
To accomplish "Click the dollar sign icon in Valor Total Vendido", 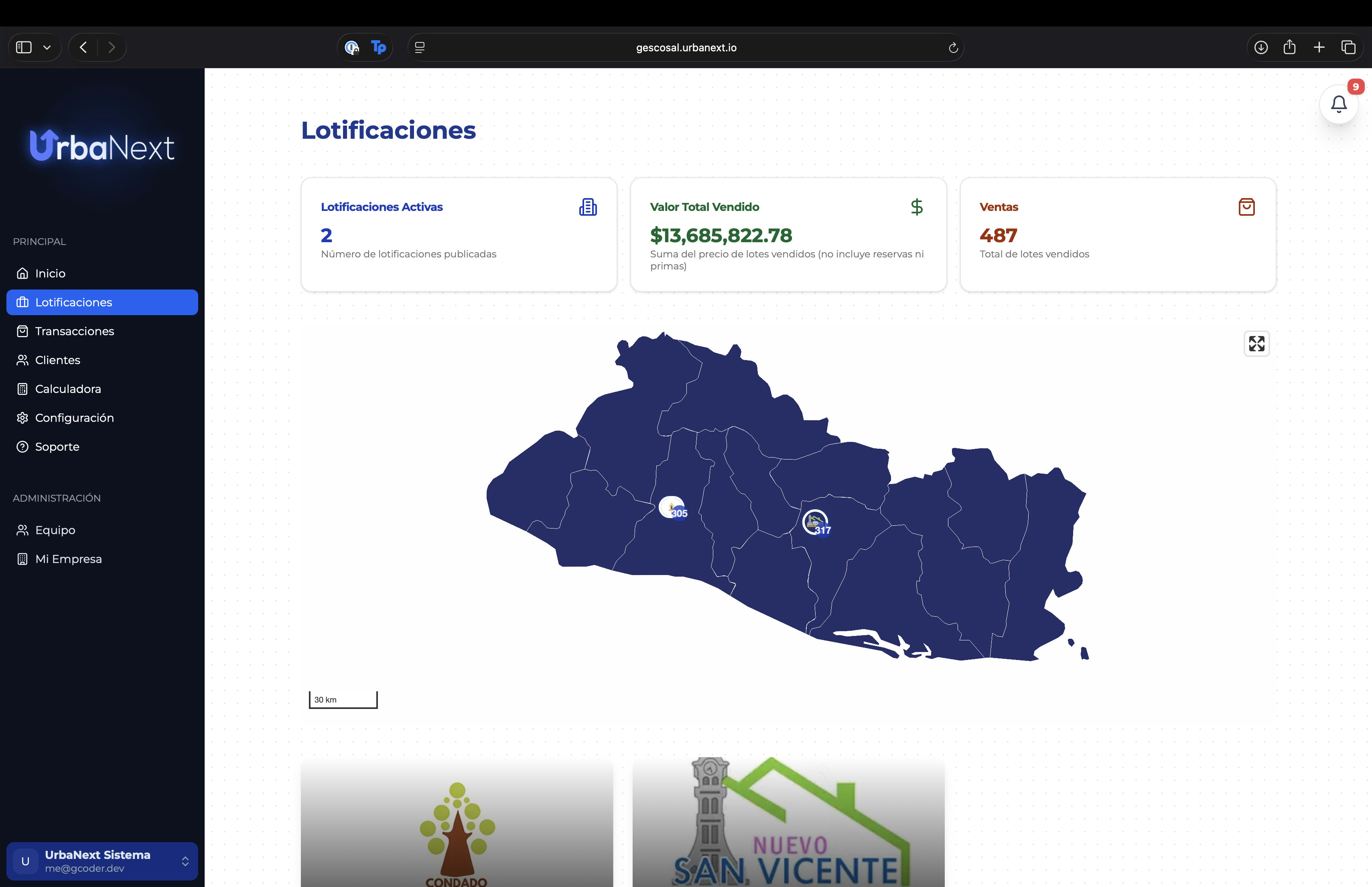I will 917,207.
